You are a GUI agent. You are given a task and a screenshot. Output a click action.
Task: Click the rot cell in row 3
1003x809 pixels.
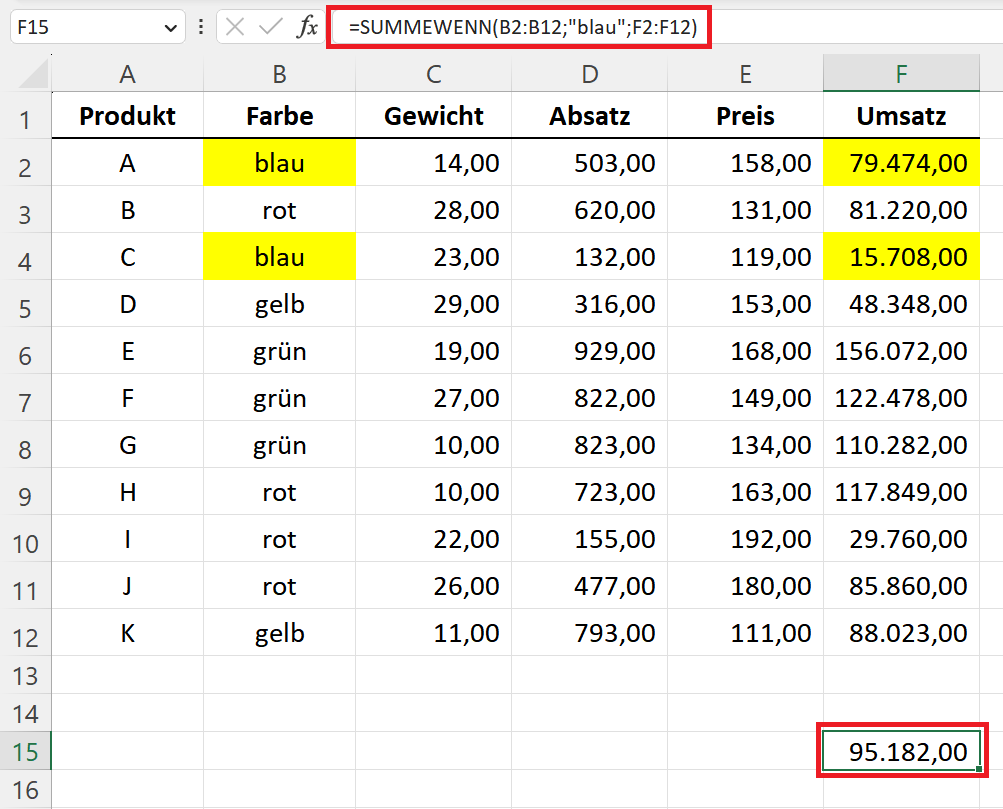(280, 210)
